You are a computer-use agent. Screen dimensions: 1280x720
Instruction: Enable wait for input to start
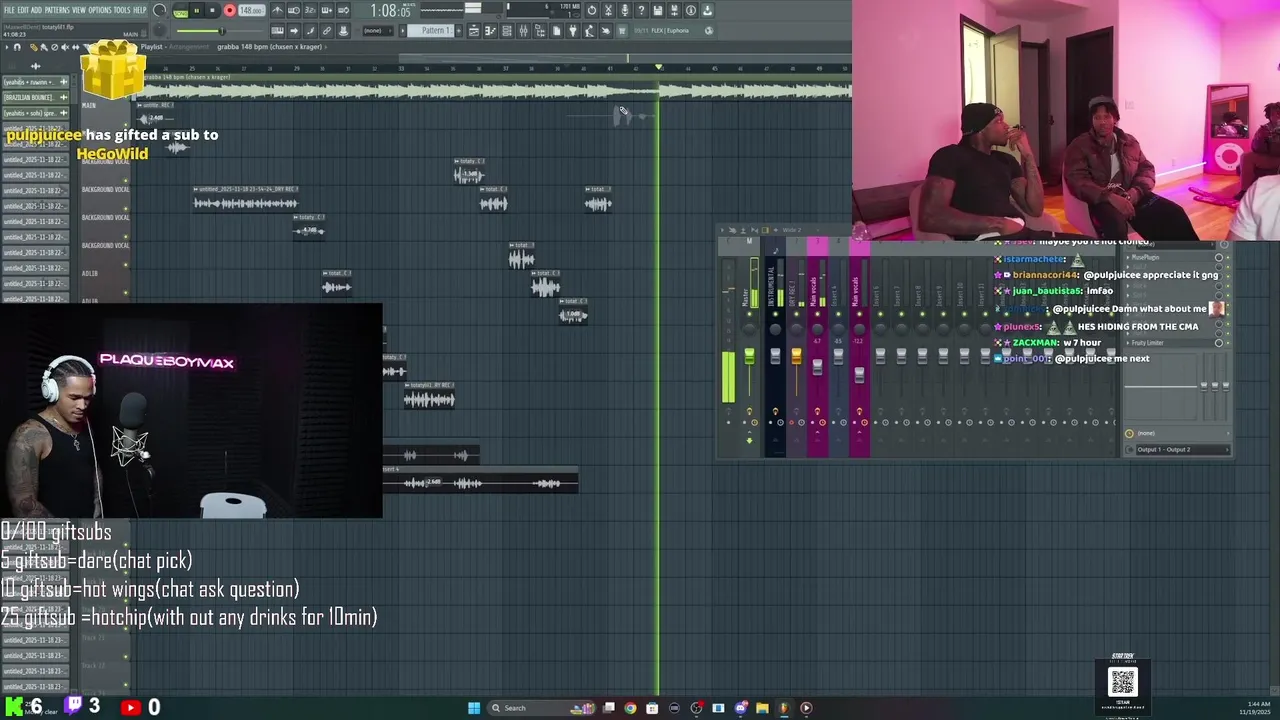click(x=294, y=10)
